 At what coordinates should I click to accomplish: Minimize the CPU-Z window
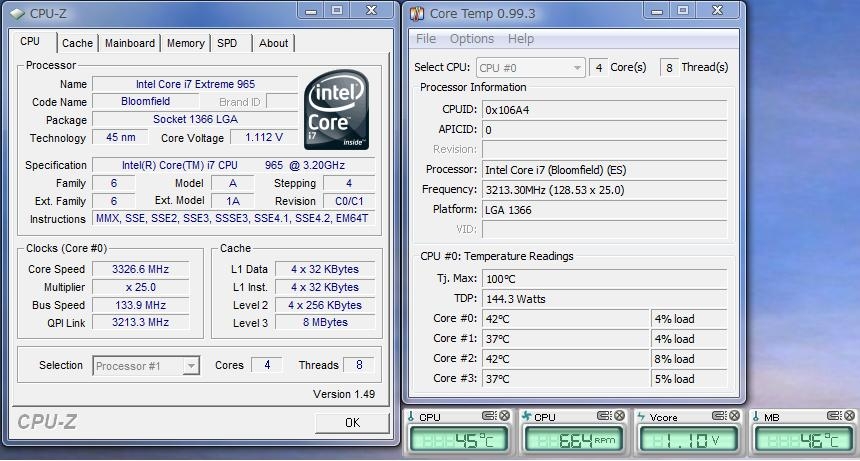click(x=311, y=10)
